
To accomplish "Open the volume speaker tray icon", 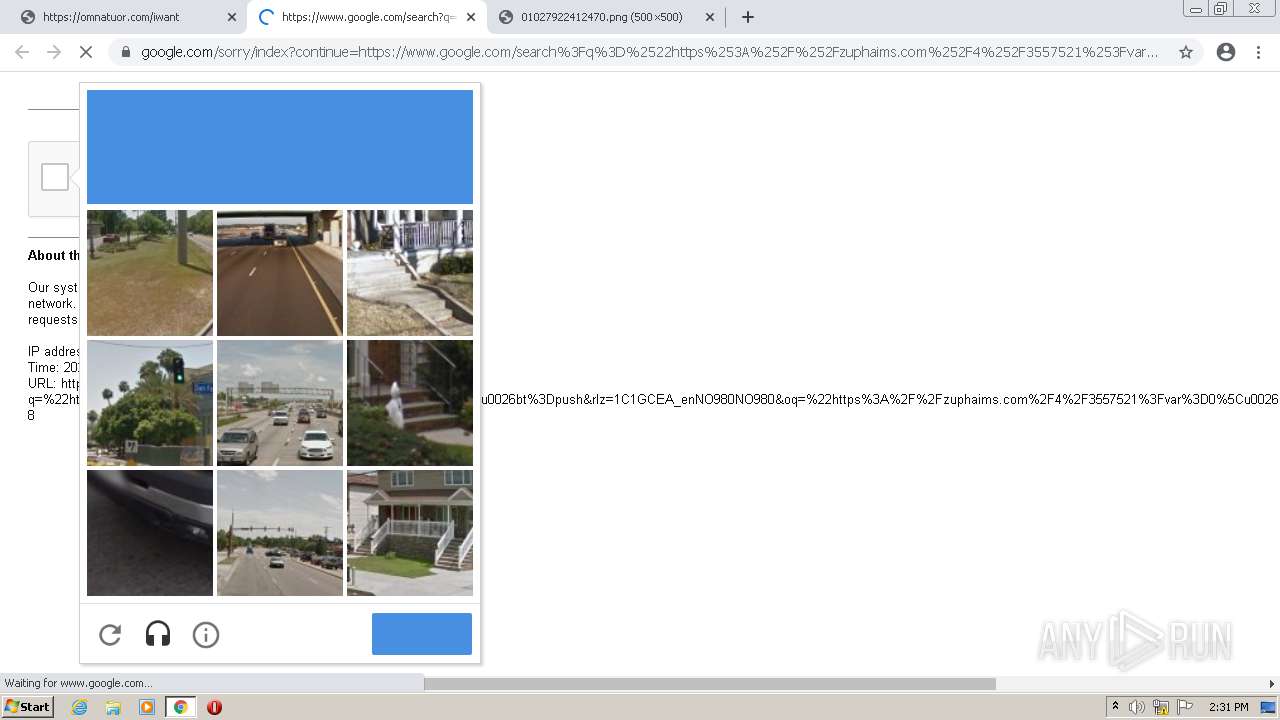I will [x=1137, y=707].
